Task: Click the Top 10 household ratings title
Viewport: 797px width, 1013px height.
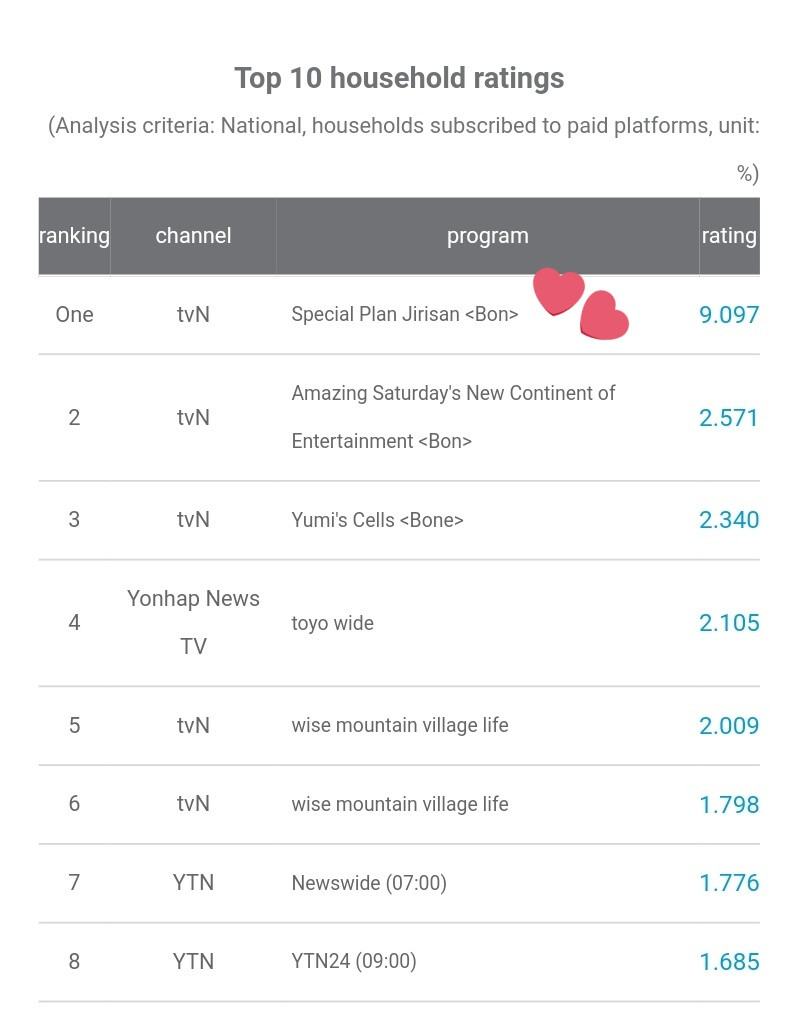Action: coord(399,78)
